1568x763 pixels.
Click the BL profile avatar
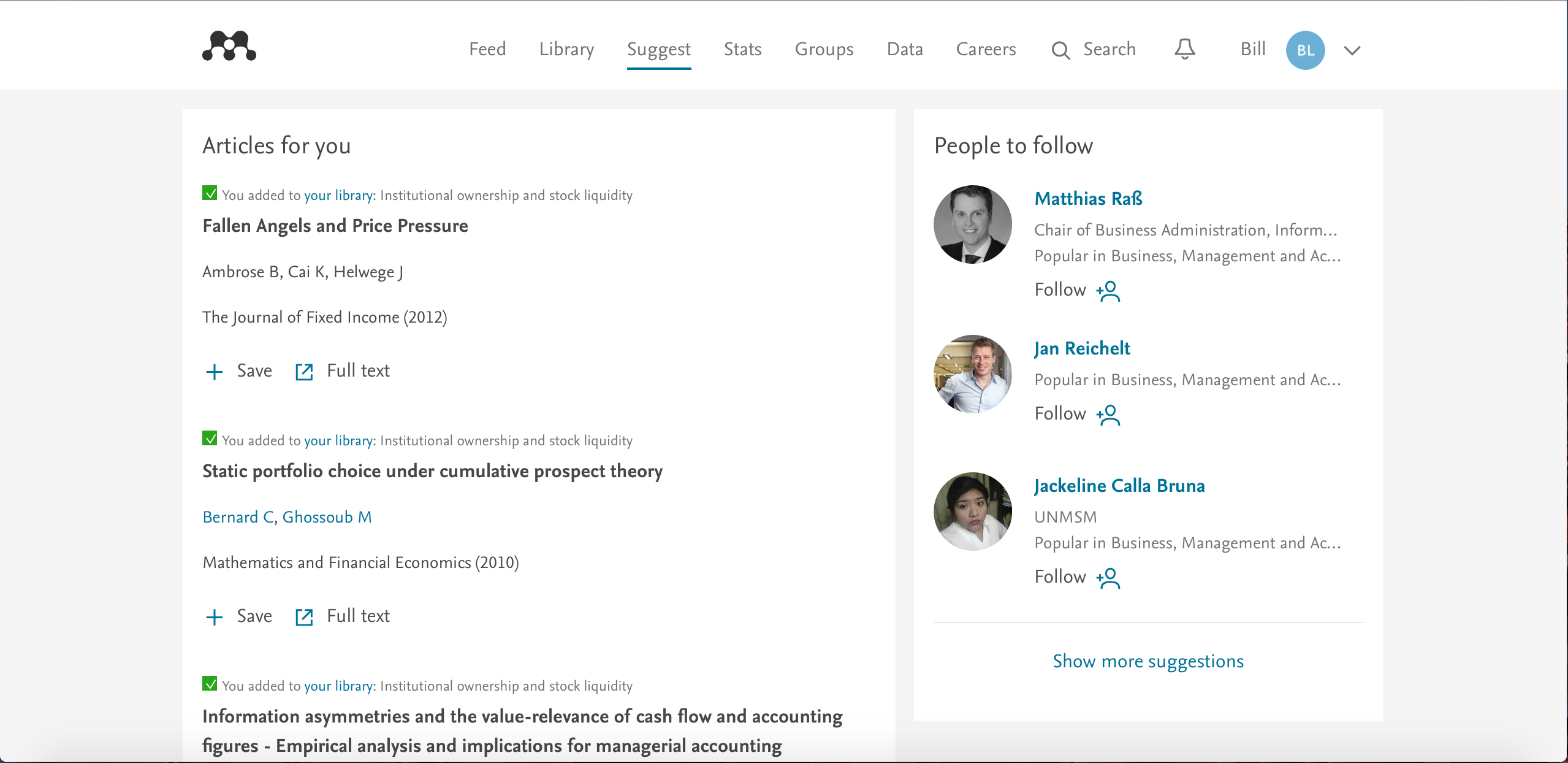pos(1306,50)
